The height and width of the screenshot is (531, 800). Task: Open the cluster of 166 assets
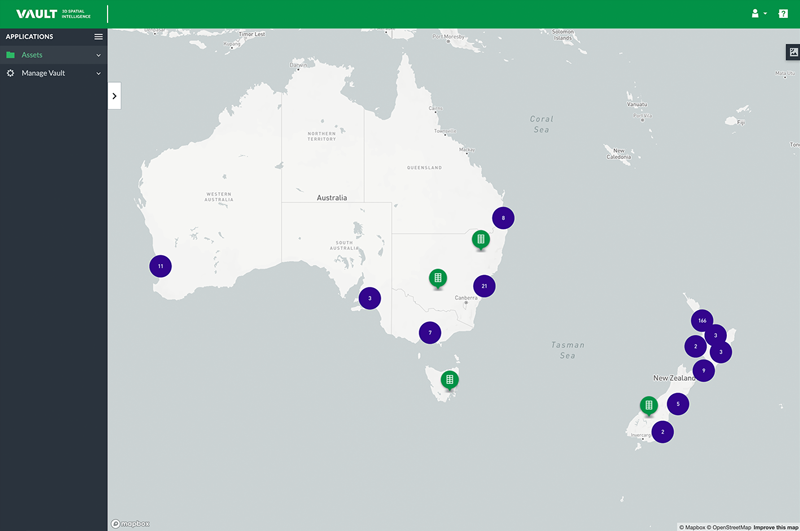click(x=702, y=321)
